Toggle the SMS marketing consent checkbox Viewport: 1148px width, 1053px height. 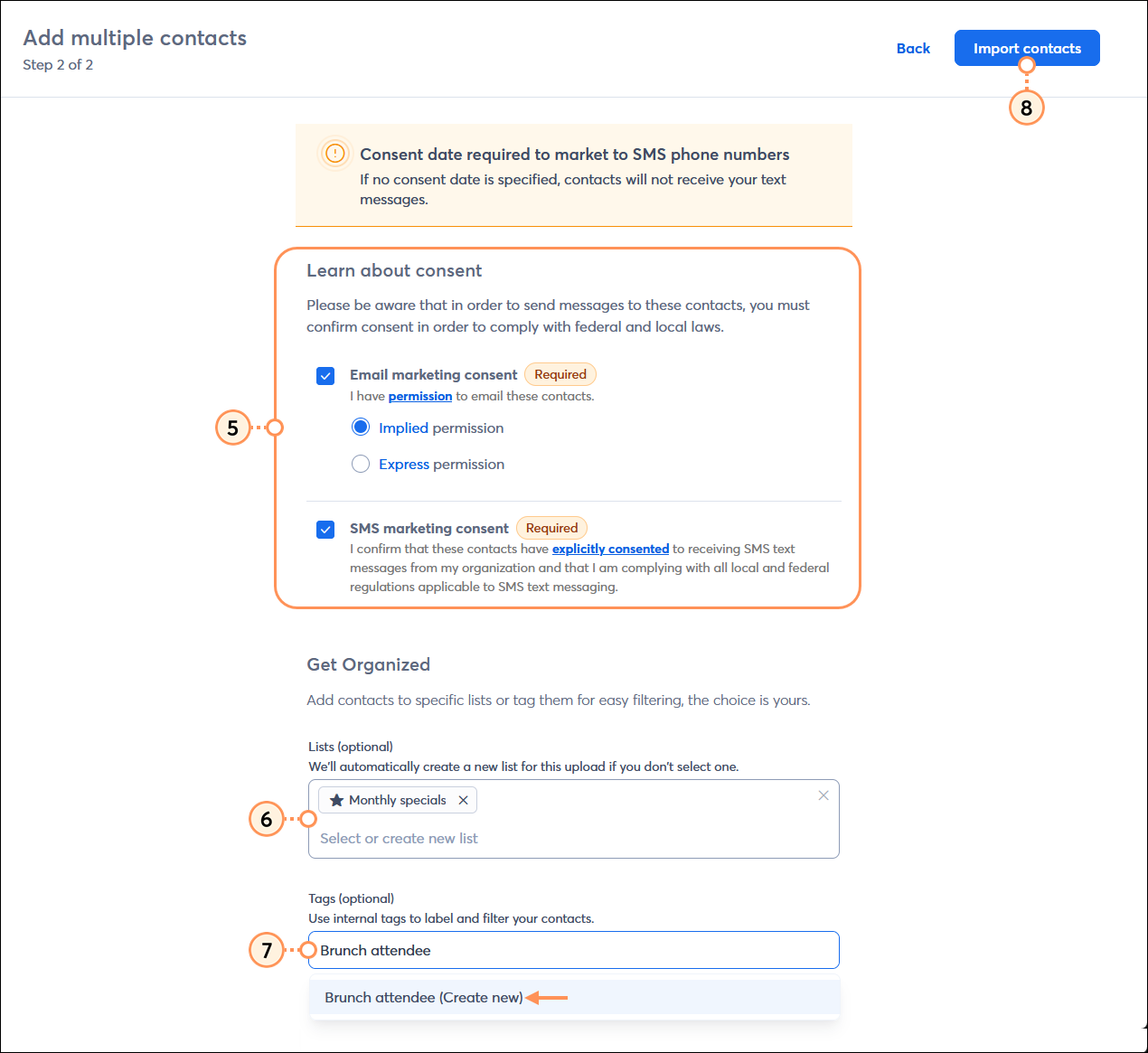(325, 529)
